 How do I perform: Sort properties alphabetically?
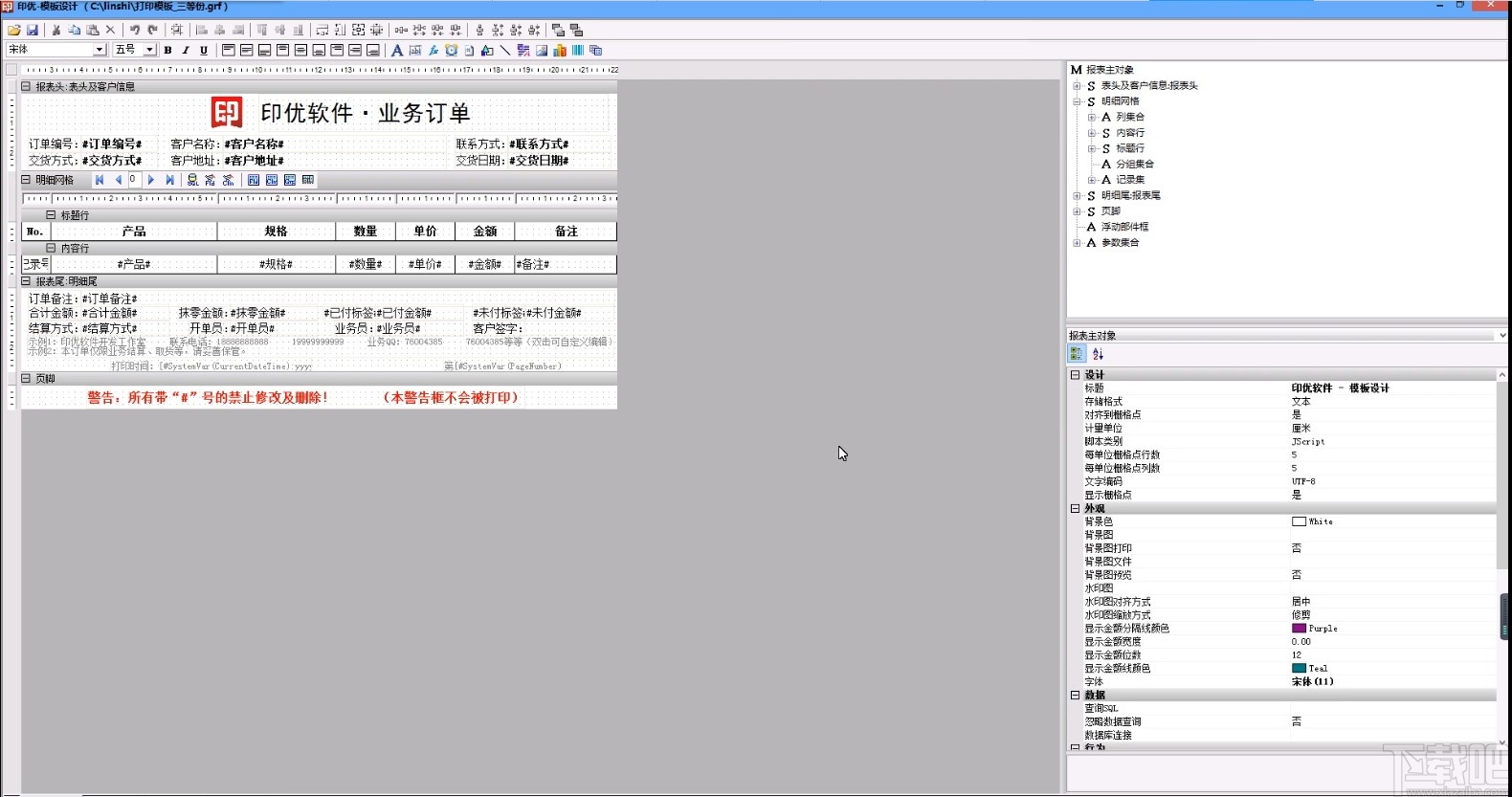1098,354
